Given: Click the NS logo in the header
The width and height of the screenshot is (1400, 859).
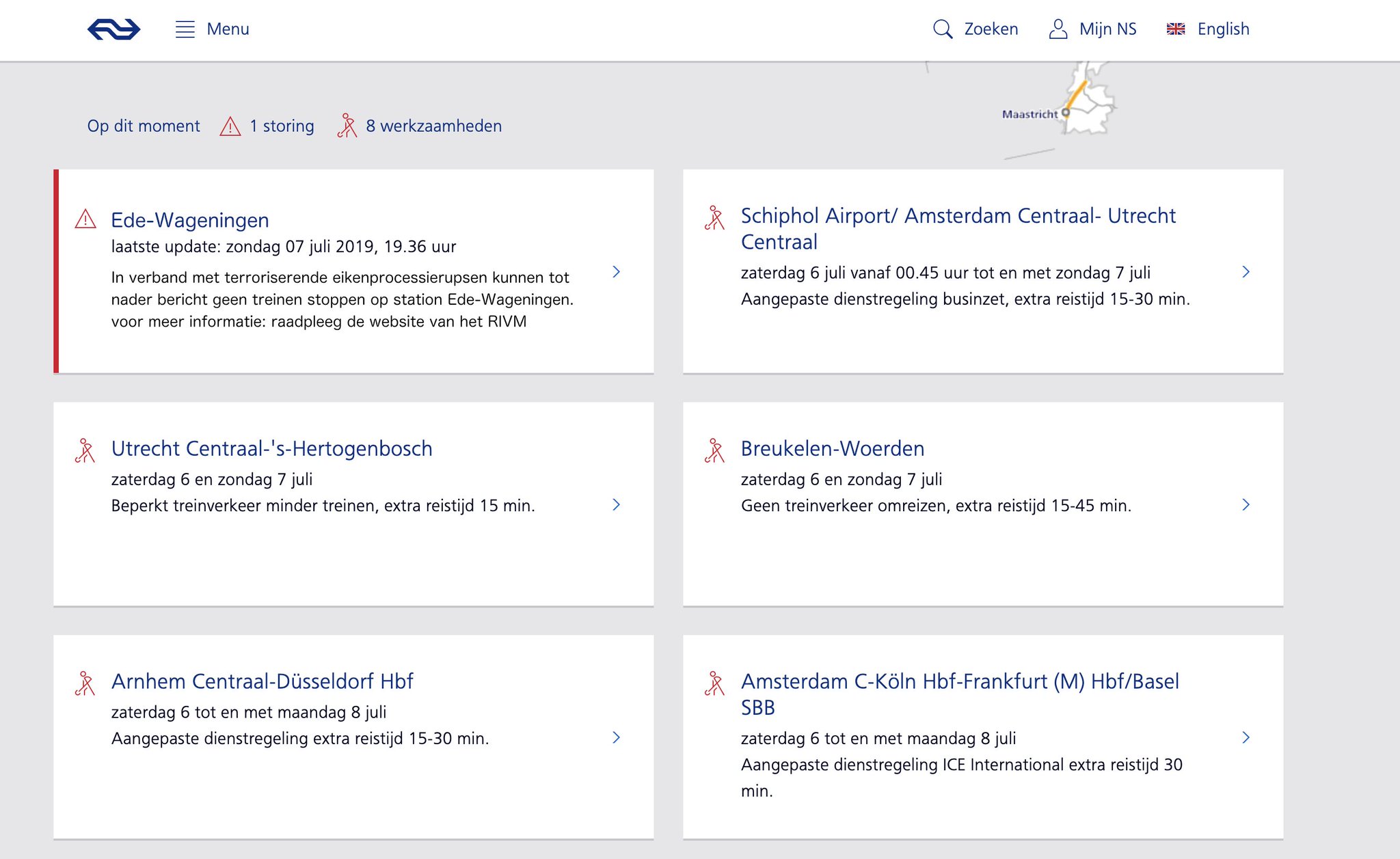Looking at the screenshot, I should coord(113,29).
